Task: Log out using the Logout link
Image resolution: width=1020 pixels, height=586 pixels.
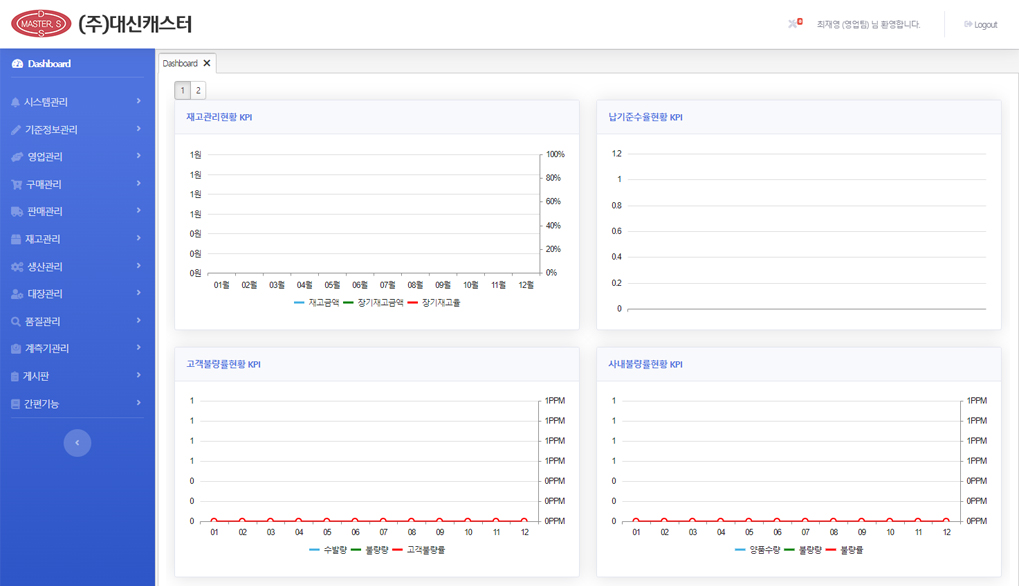Action: click(984, 25)
